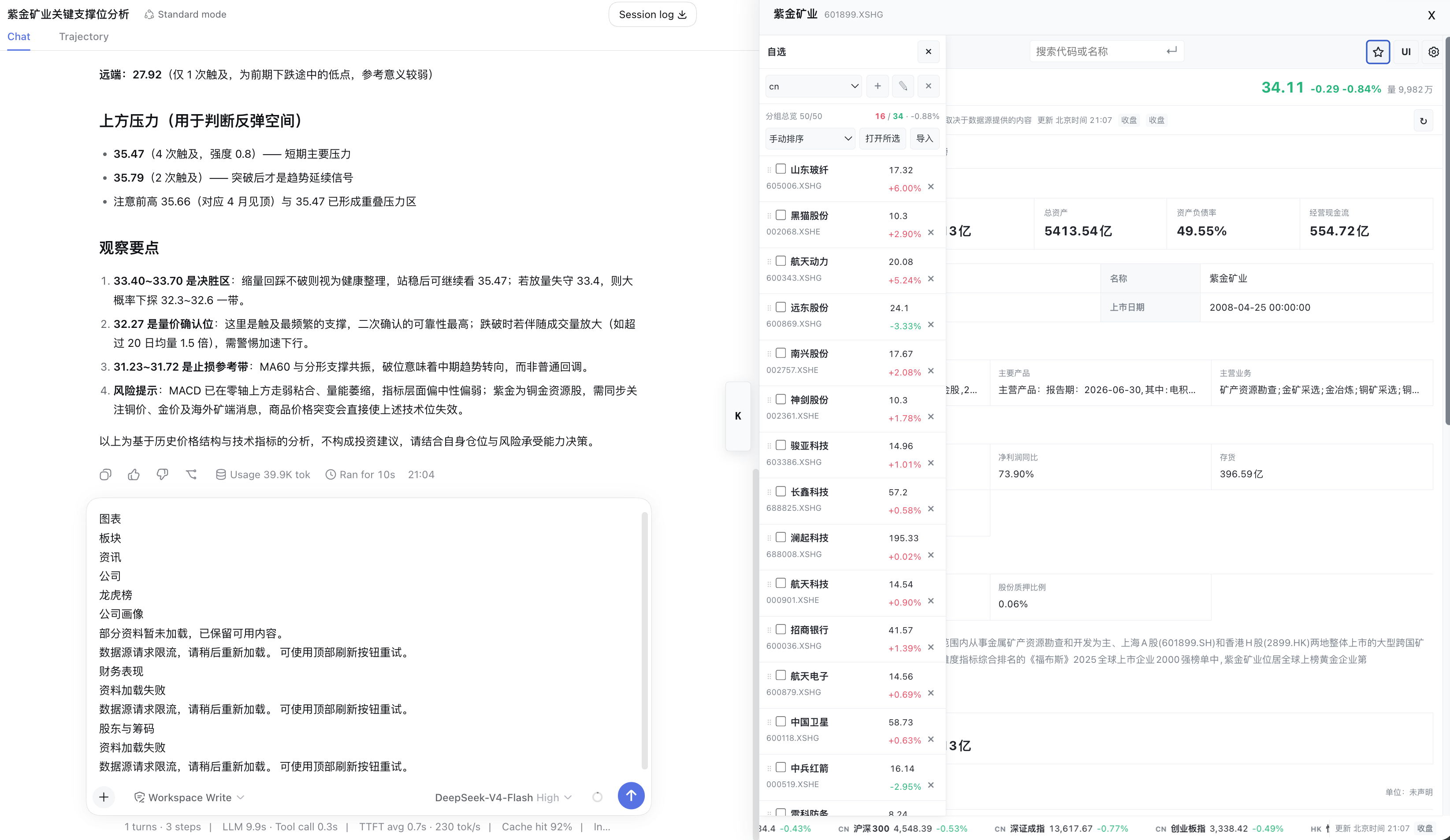Click the composer text scrollbar

point(644,640)
